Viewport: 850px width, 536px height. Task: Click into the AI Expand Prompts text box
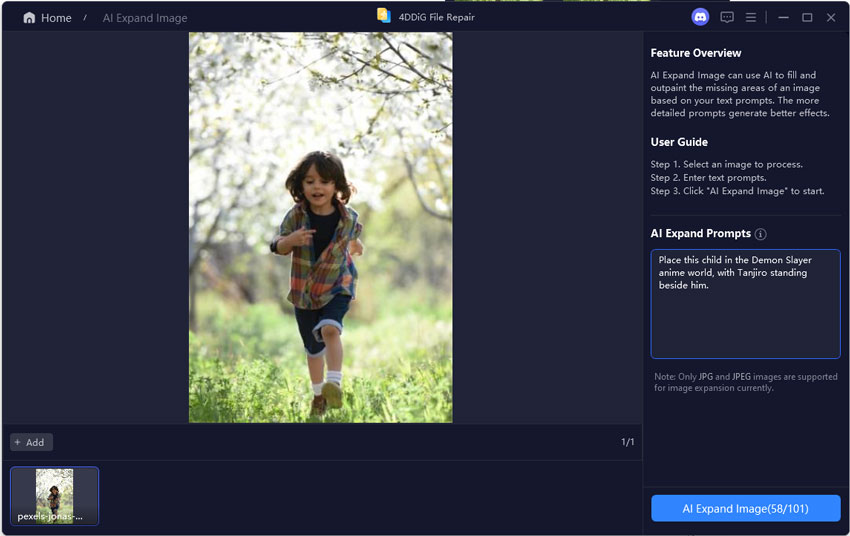click(x=745, y=303)
